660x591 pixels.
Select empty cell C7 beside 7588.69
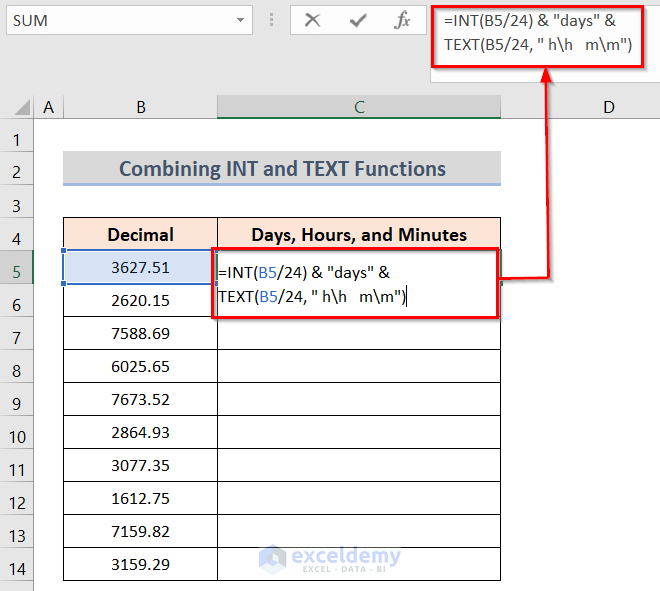pyautogui.click(x=359, y=333)
